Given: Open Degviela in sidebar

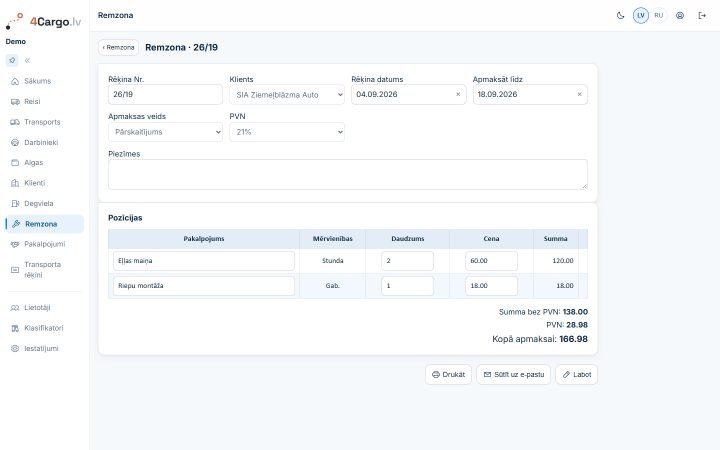Looking at the screenshot, I should [x=45, y=203].
